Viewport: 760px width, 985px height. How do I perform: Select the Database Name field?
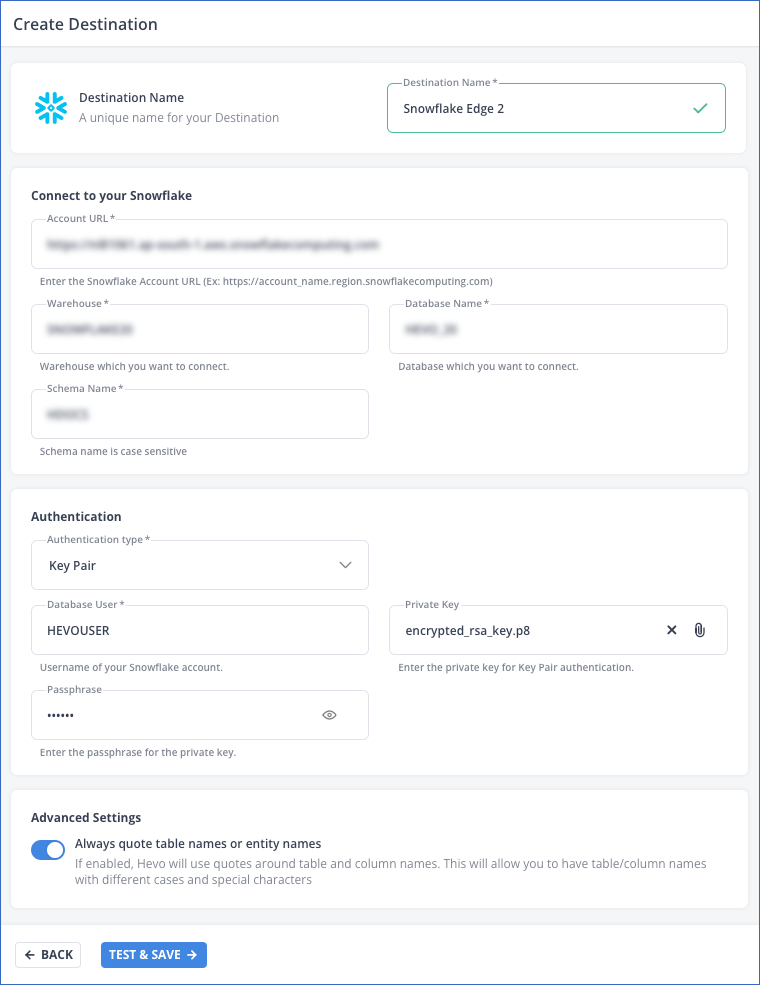pyautogui.click(x=558, y=329)
